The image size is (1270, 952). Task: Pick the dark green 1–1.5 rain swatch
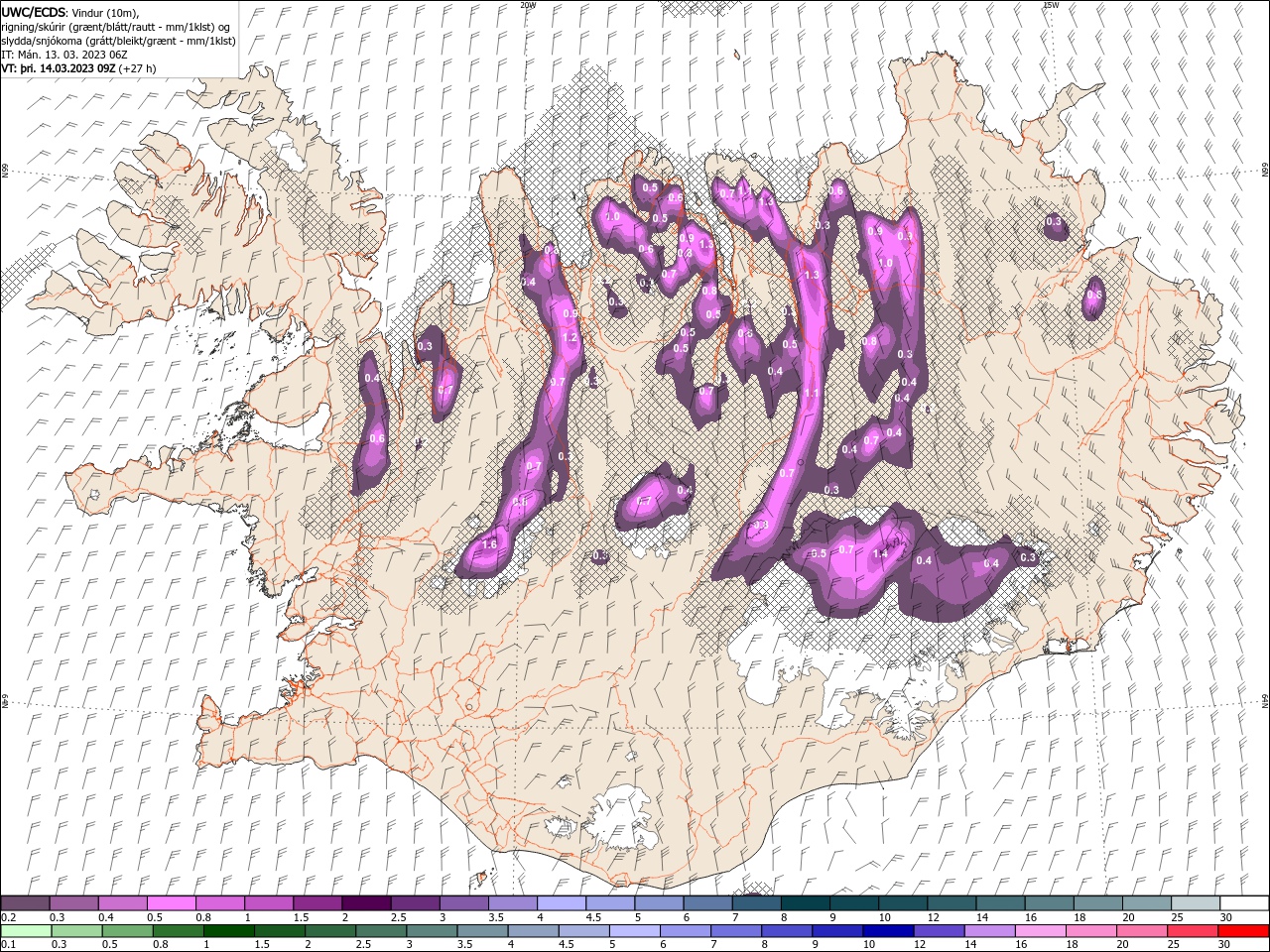tap(227, 931)
